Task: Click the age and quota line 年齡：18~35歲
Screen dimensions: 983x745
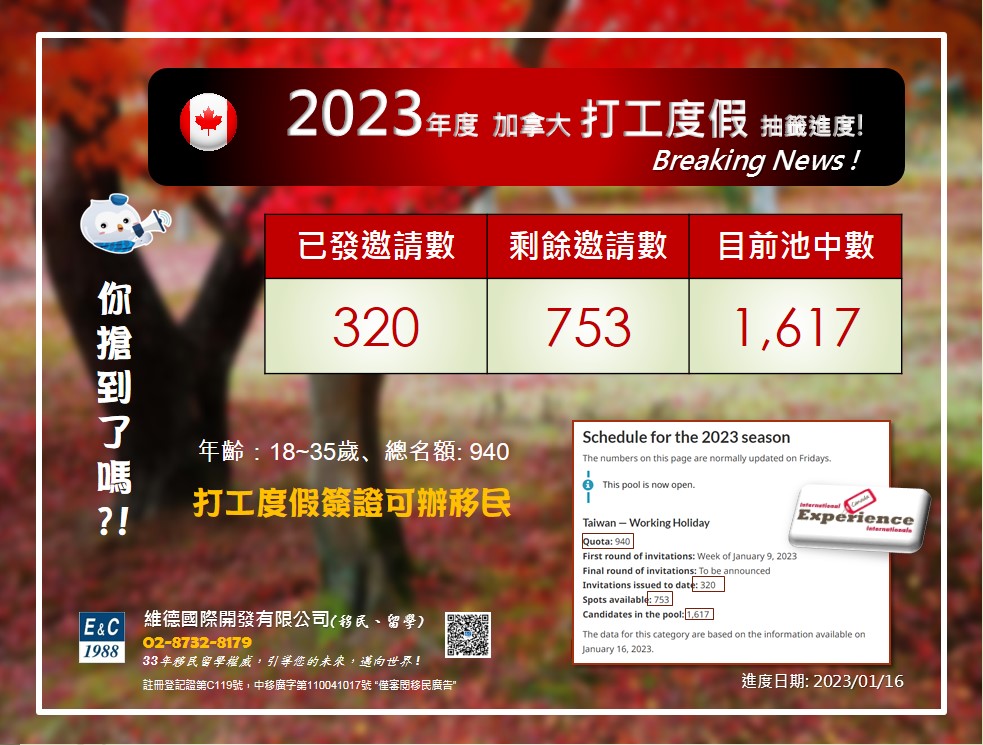Action: click(354, 452)
